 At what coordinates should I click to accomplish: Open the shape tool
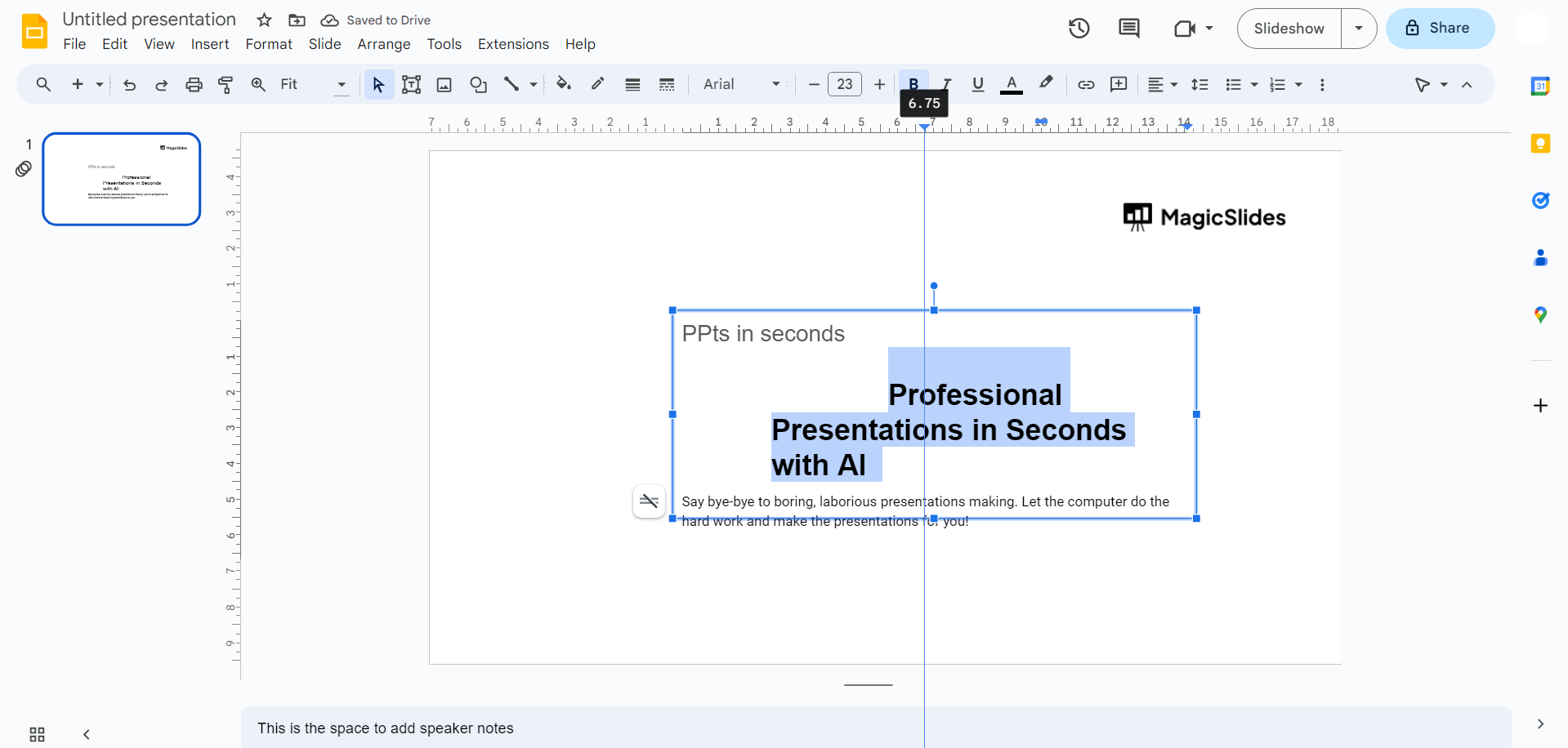click(478, 84)
